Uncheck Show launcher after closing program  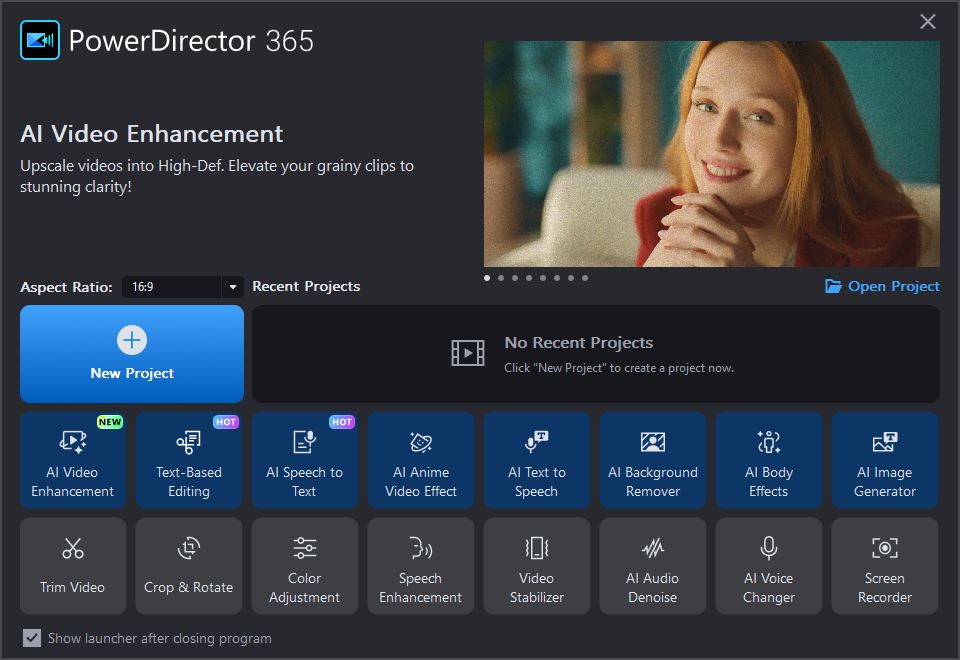pos(32,638)
